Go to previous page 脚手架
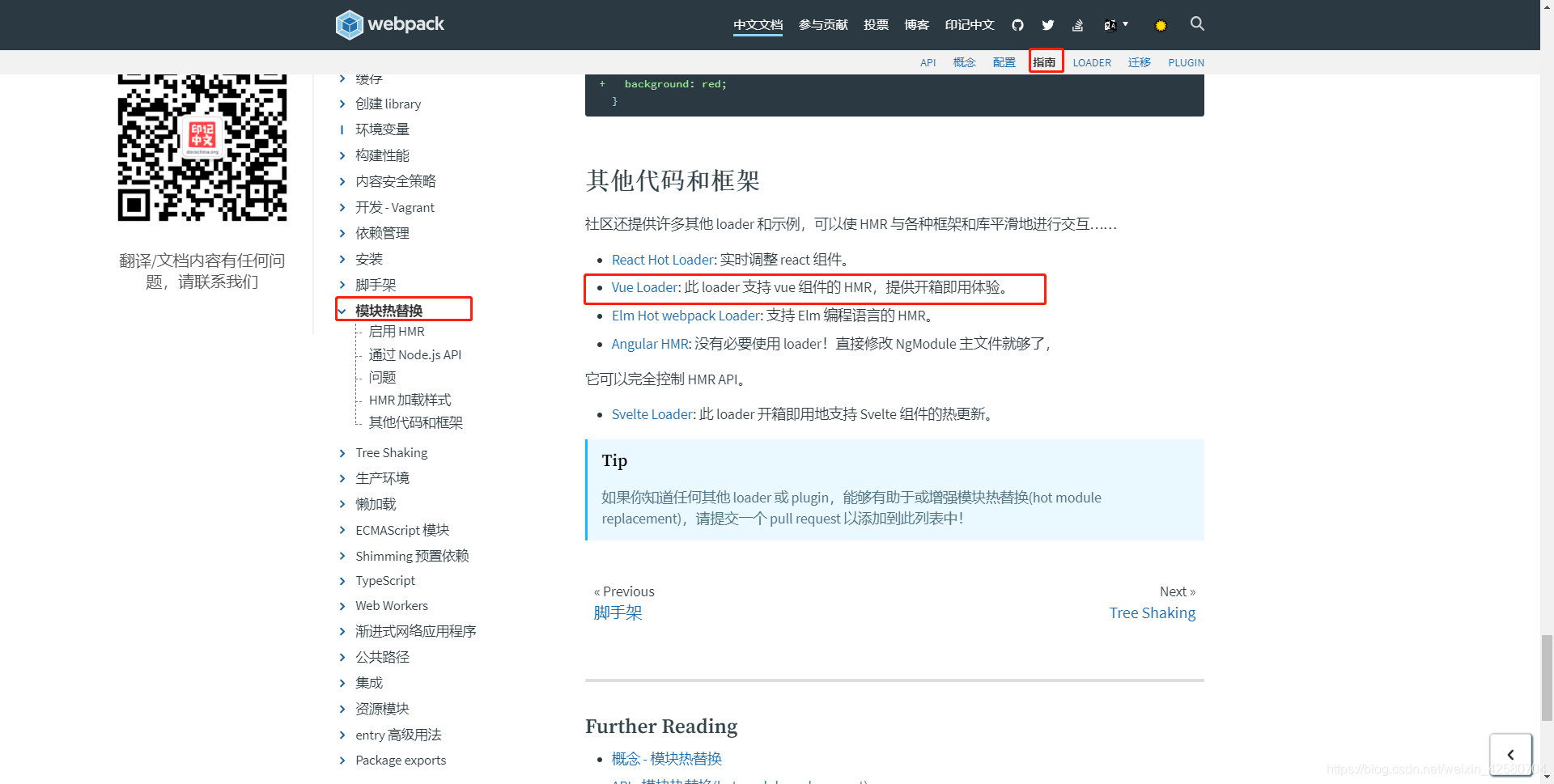Screen dimensions: 1554x784 click(618, 612)
